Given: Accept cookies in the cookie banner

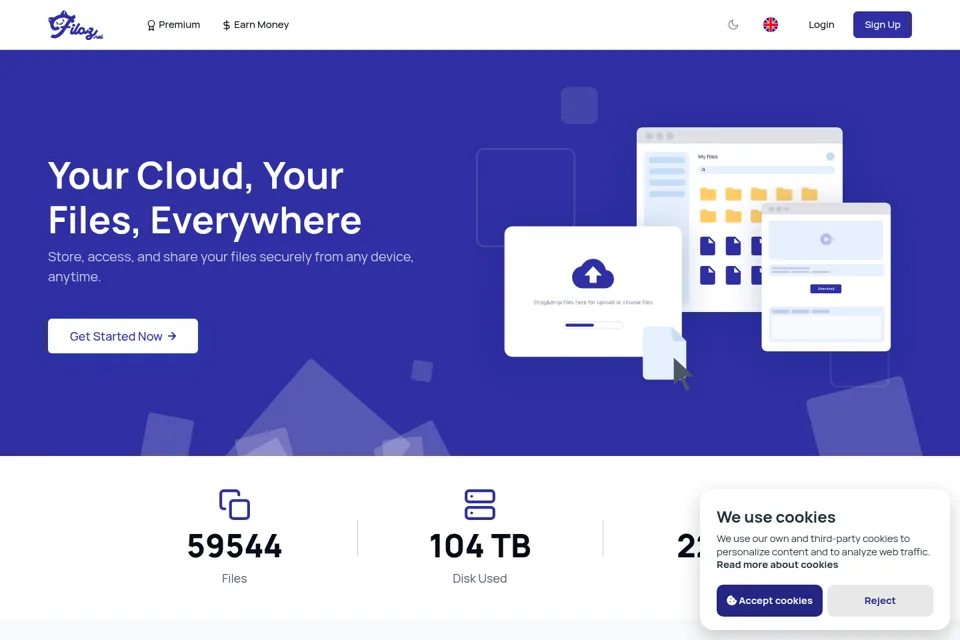Looking at the screenshot, I should pyautogui.click(x=770, y=600).
